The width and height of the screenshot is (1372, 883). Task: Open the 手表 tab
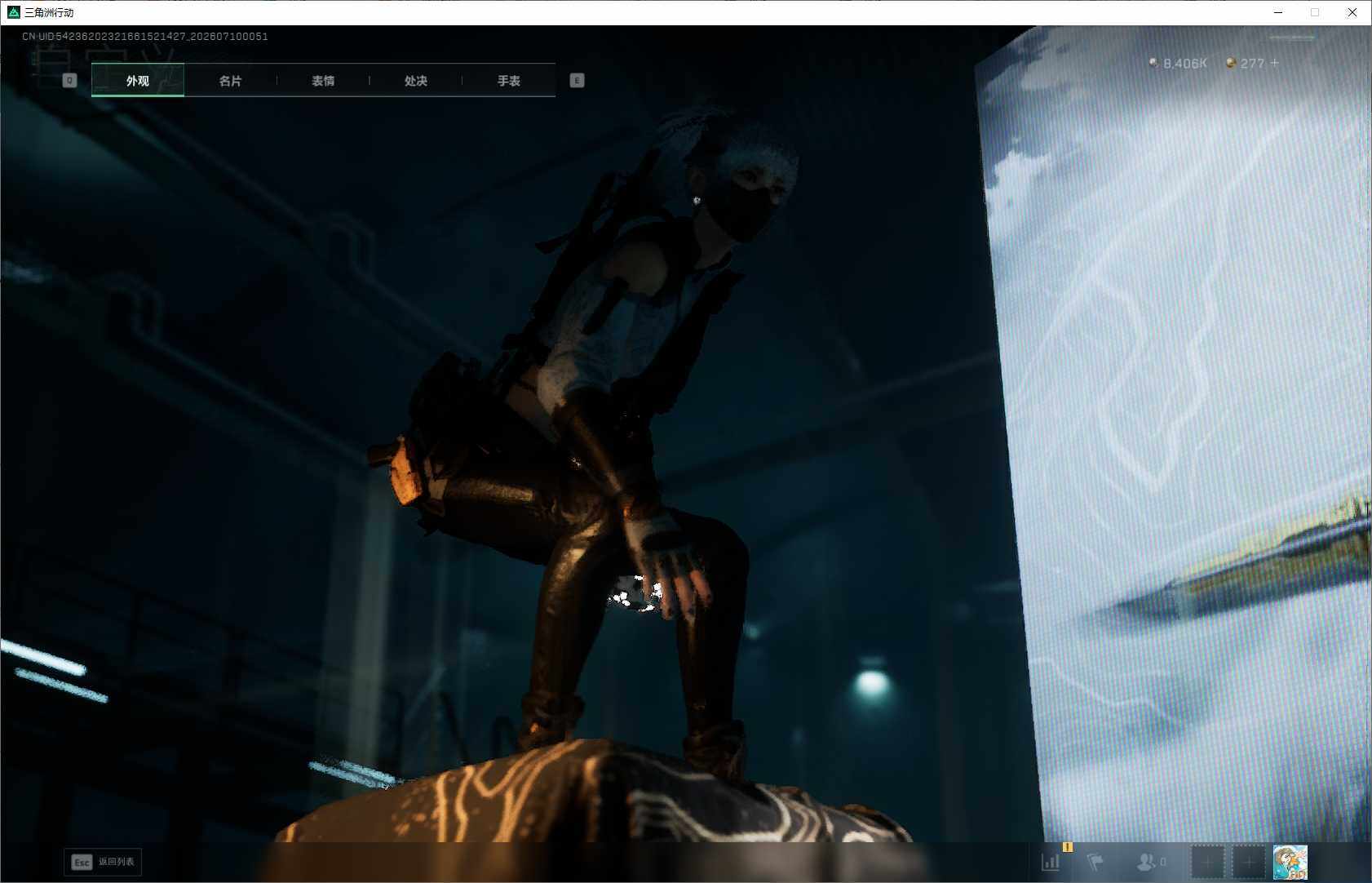(509, 80)
